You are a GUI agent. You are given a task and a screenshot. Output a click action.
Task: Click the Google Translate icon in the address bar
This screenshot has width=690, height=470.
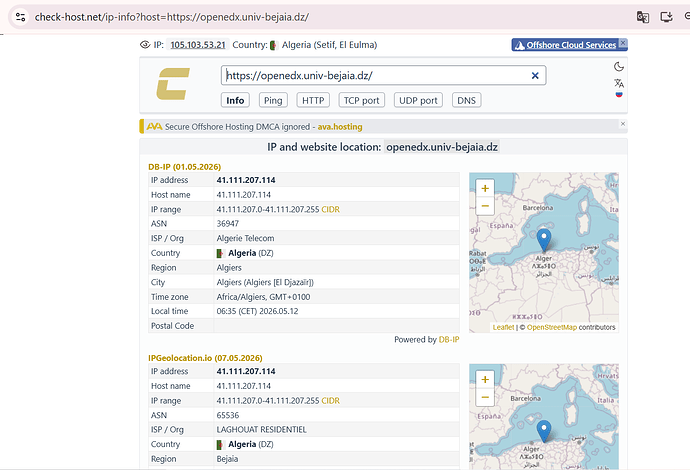click(642, 17)
